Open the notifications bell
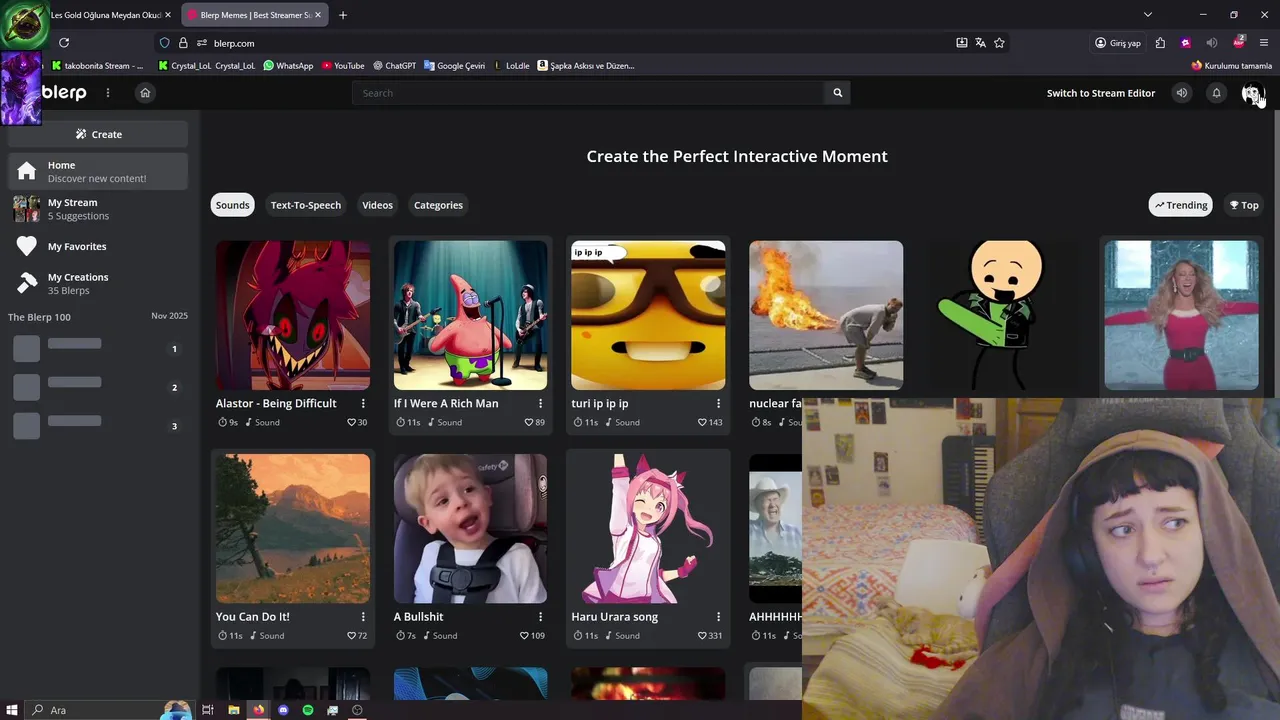This screenshot has height=720, width=1280. (x=1217, y=93)
